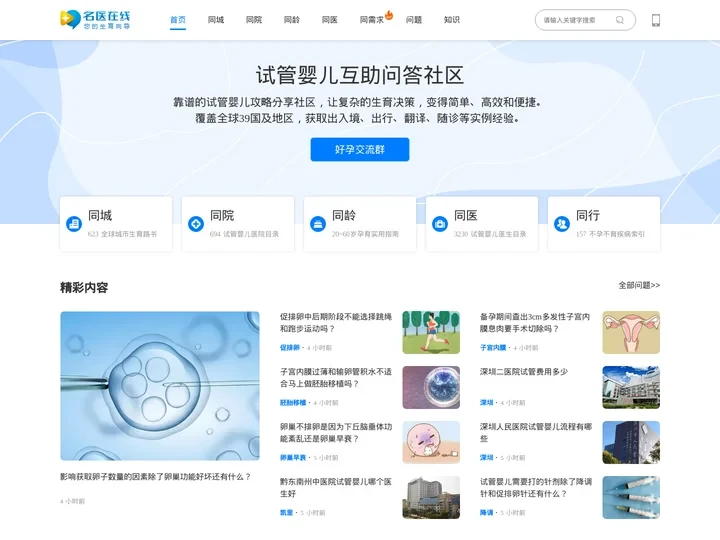Click the uterus illustration thumbnail
The image size is (720, 540).
631,332
